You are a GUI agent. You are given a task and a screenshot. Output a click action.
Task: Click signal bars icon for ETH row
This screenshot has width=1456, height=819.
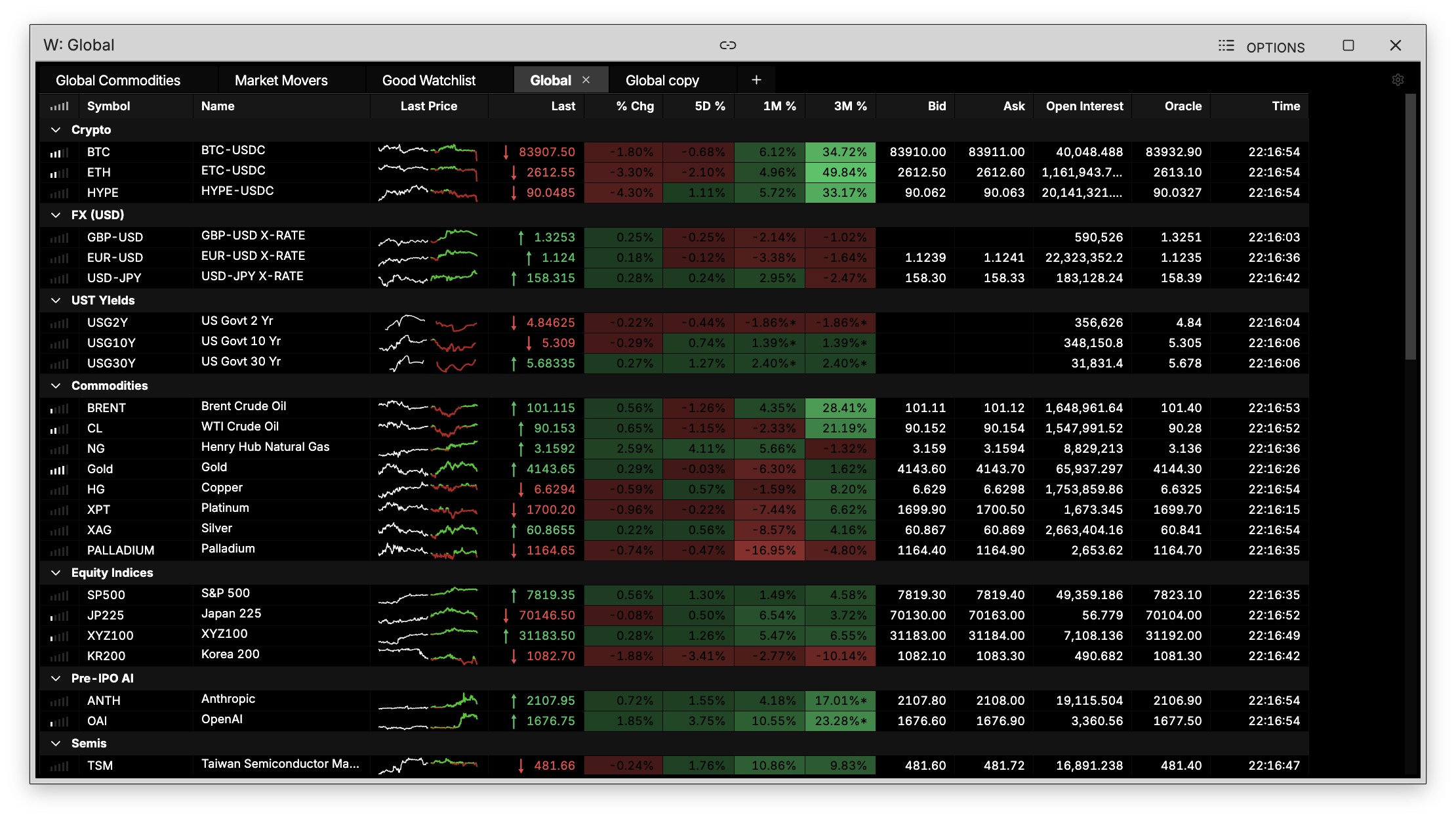pyautogui.click(x=59, y=173)
